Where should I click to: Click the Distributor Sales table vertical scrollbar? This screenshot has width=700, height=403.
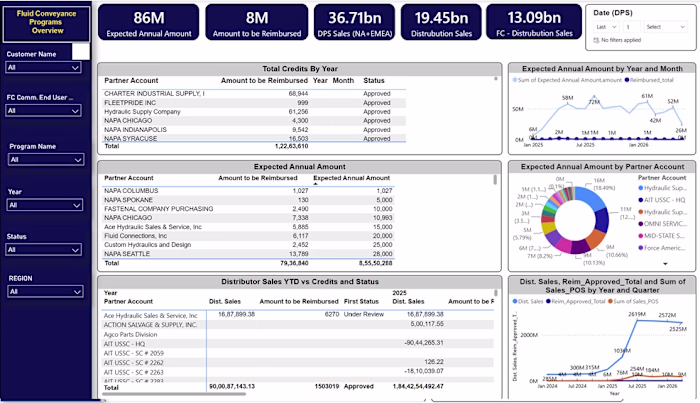(x=496, y=294)
